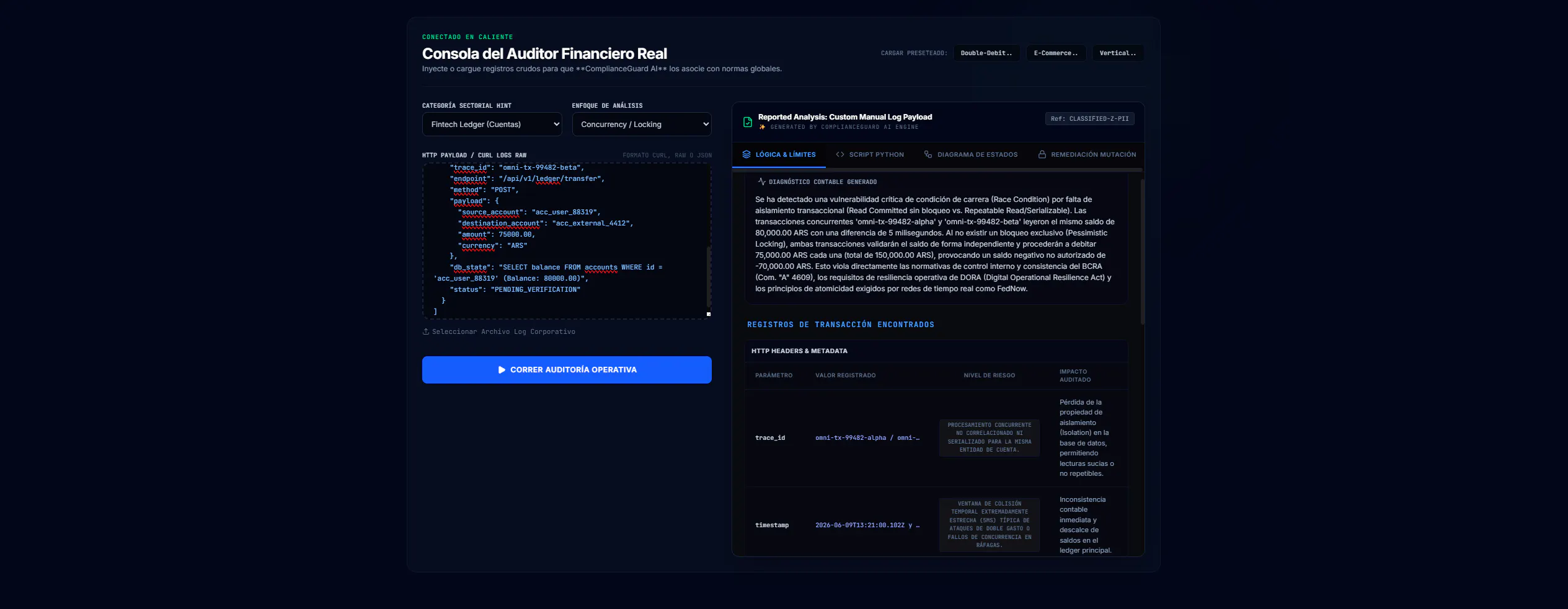Open the Enfoque de Análisis dropdown
1568x609 pixels.
[x=642, y=124]
